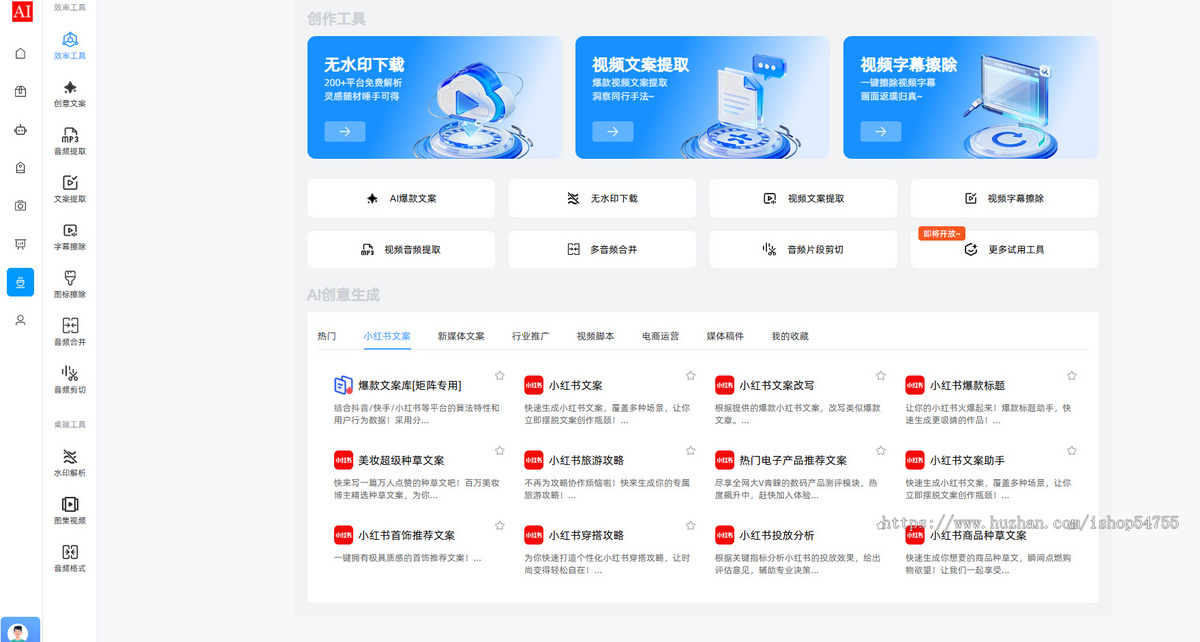1200x642 pixels.
Task: Open 视频文案提取 tool button below banners
Action: click(803, 198)
